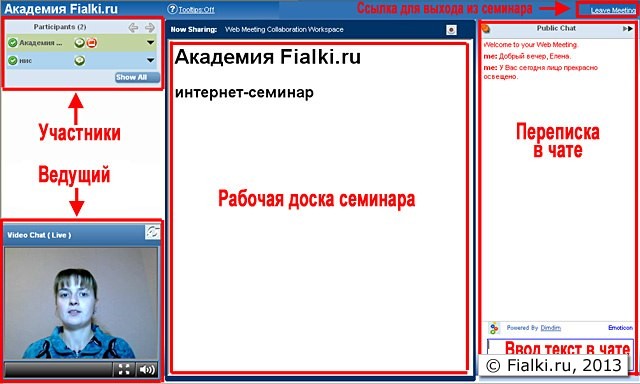Open the dropdown arrow for Академия participant
This screenshot has width=640, height=384.
point(151,42)
